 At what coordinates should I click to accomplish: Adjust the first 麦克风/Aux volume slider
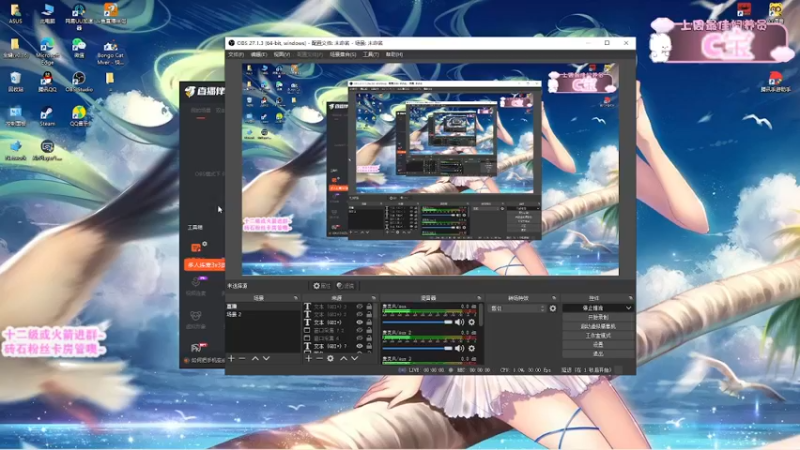click(x=417, y=322)
